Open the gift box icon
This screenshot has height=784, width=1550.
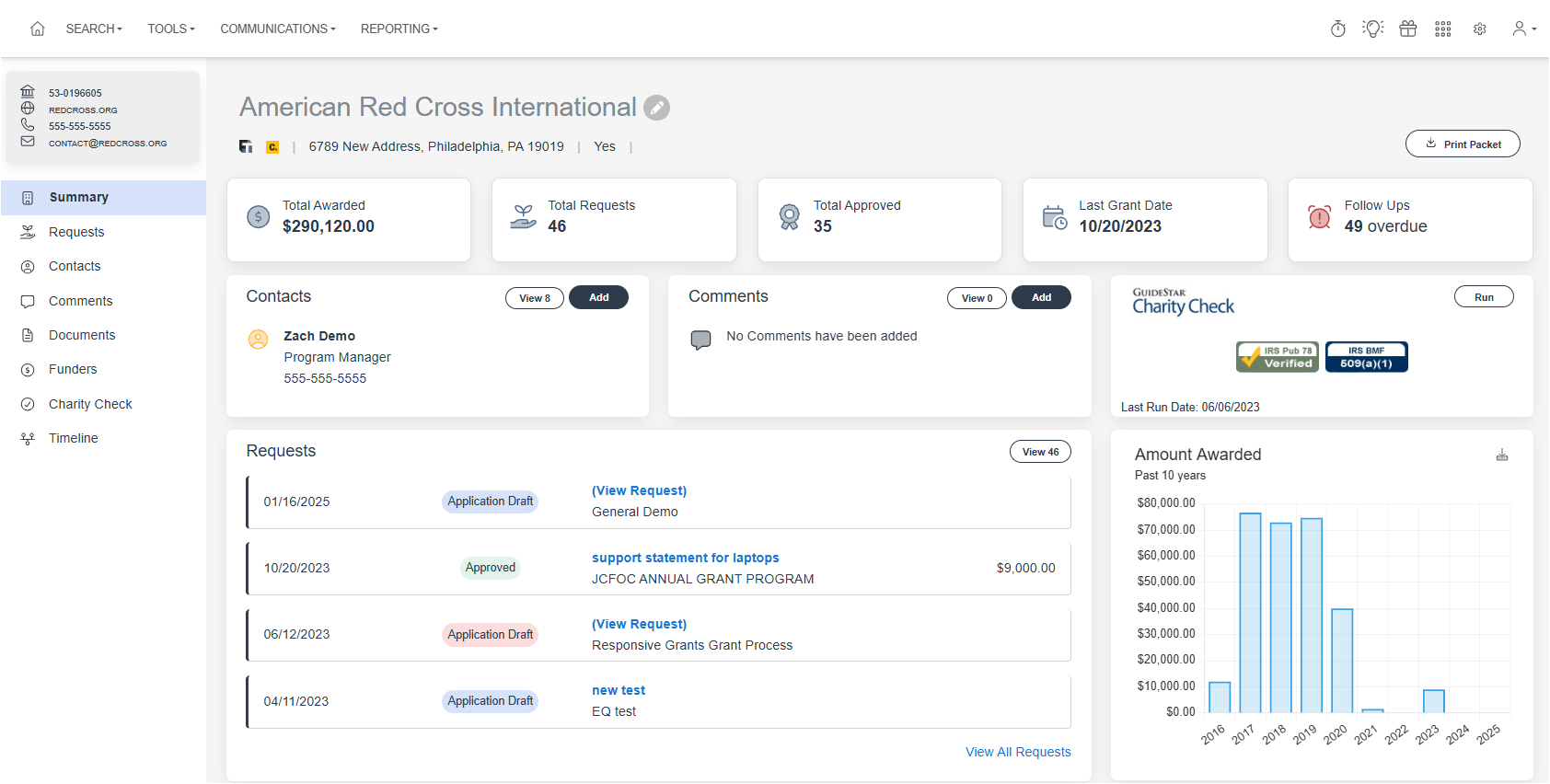tap(1408, 29)
